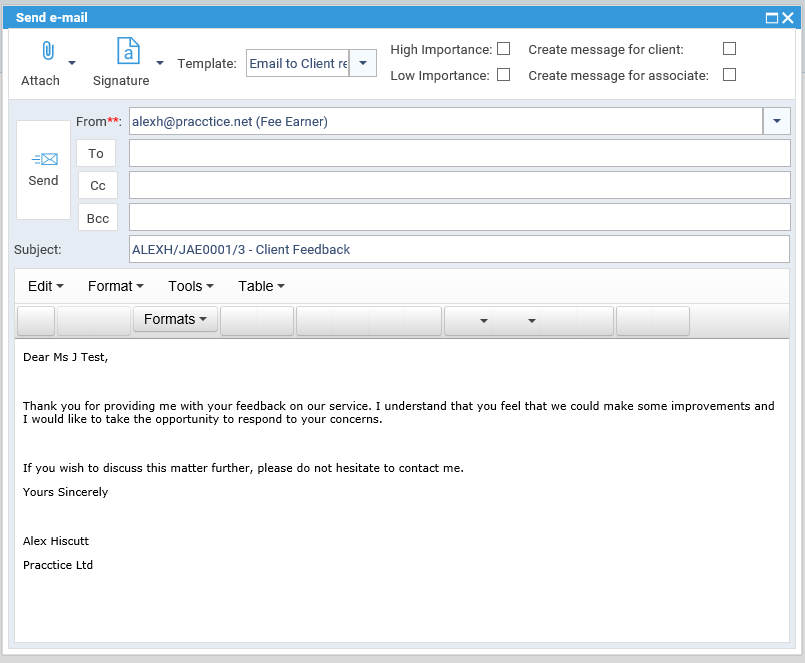
Task: Maximize the Send e-mail dialog
Action: click(x=771, y=18)
